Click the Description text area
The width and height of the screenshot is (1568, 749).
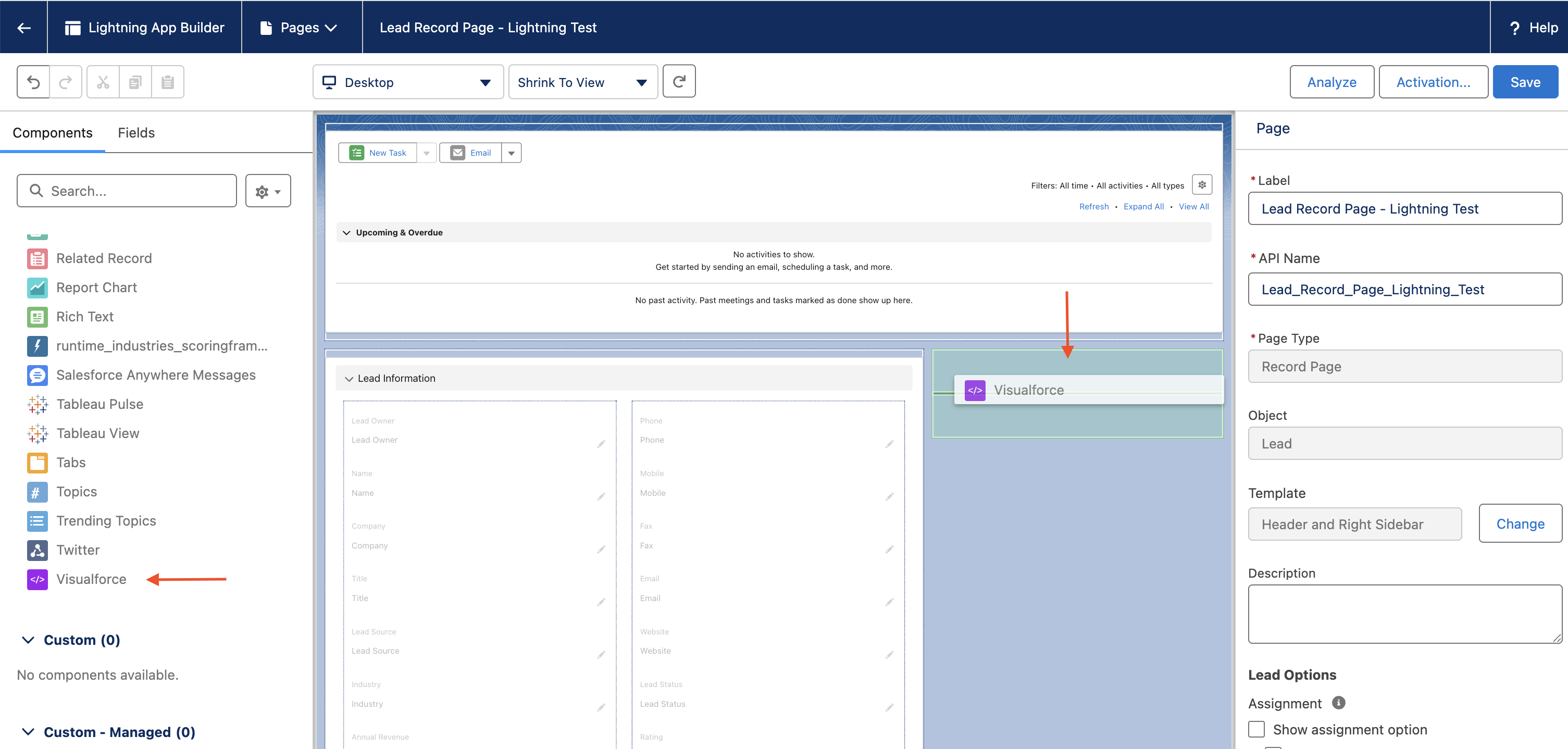[1405, 614]
